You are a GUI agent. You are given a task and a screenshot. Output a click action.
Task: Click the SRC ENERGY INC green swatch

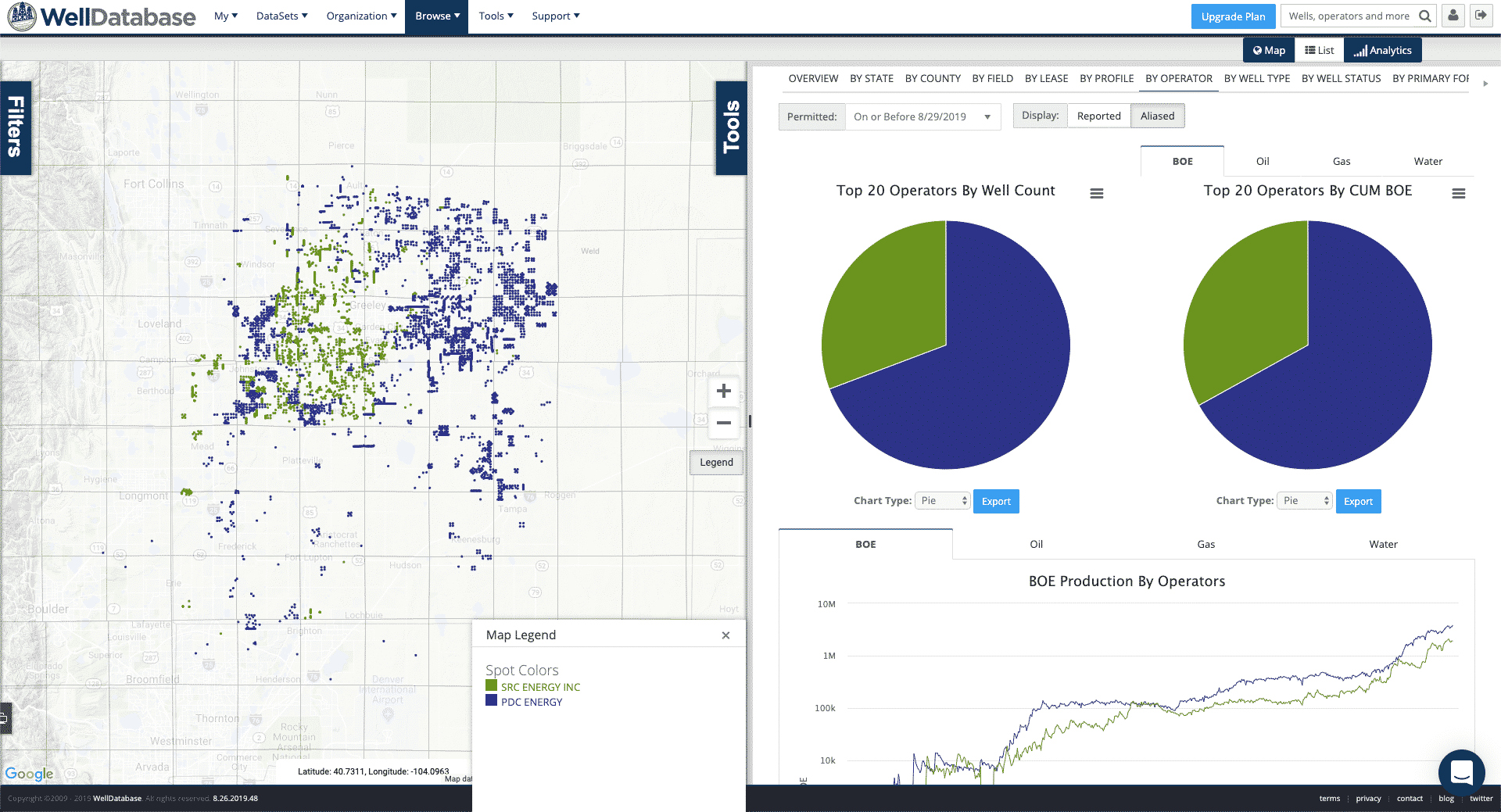coord(491,686)
